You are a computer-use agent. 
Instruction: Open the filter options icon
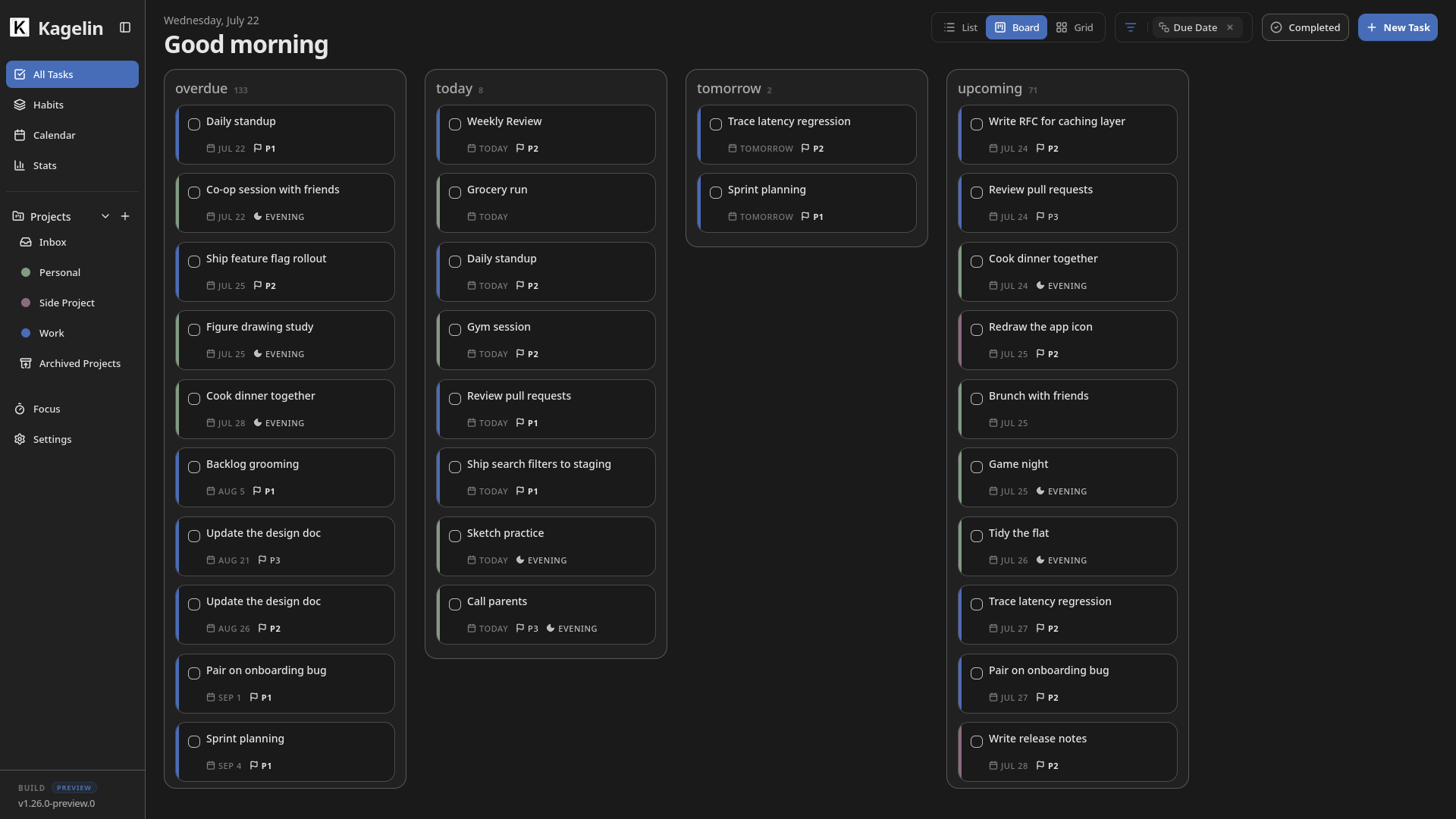(1130, 28)
